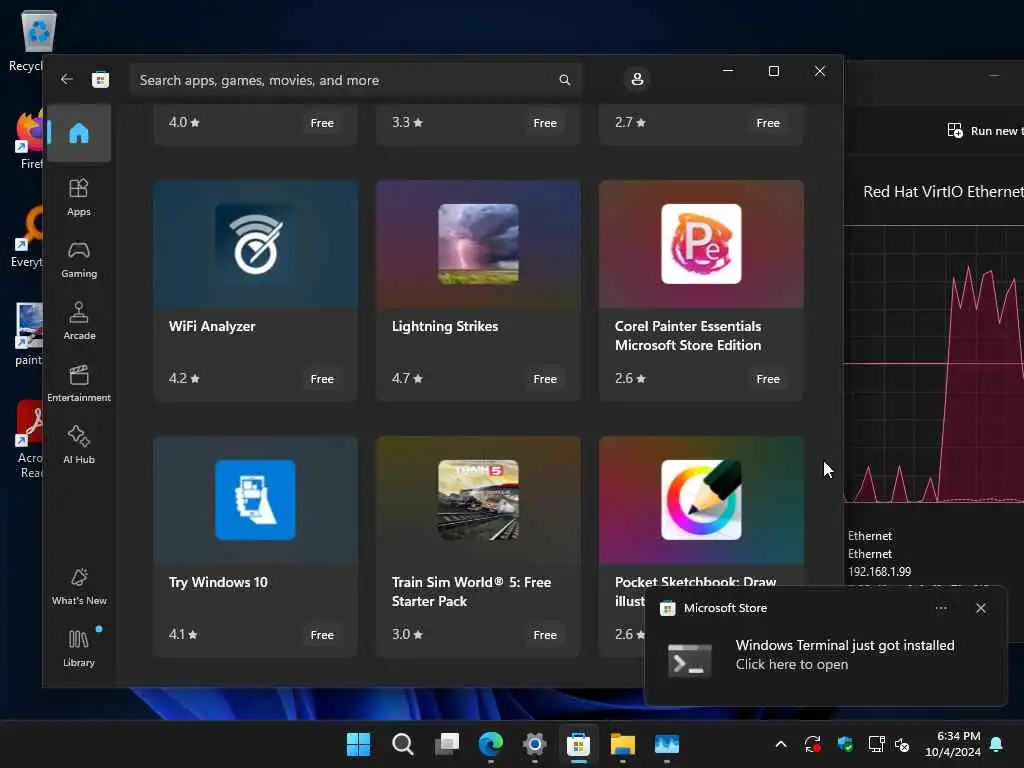The width and height of the screenshot is (1024, 768).
Task: Open the Lightning Strikes app thumbnail
Action: [x=478, y=244]
